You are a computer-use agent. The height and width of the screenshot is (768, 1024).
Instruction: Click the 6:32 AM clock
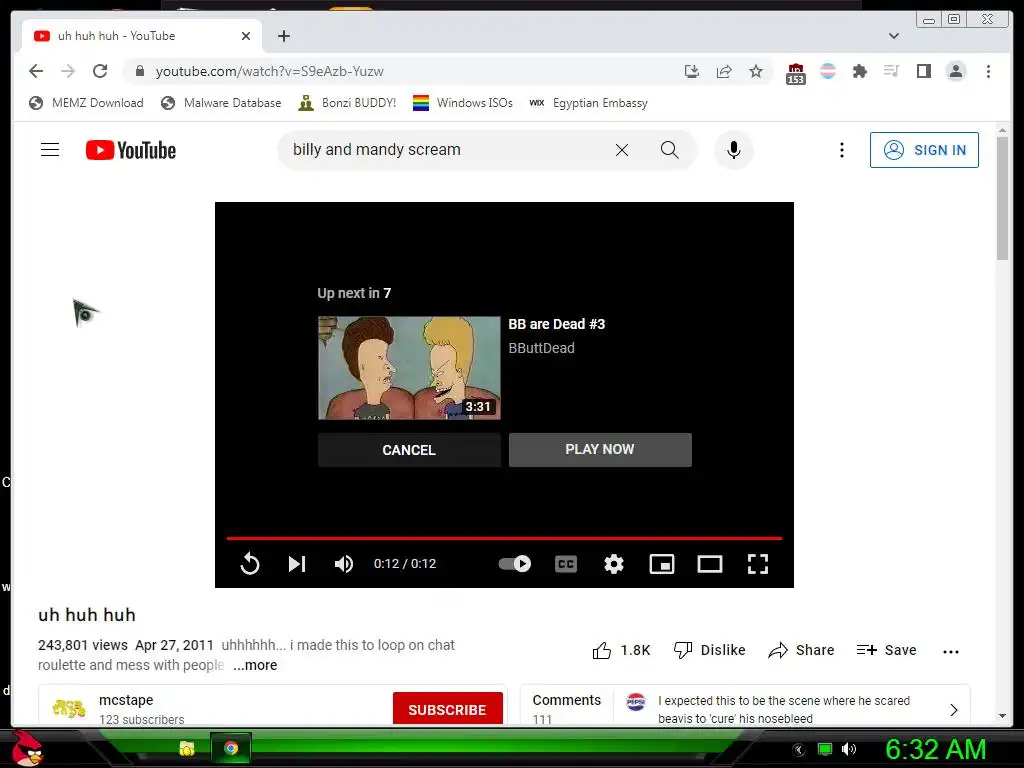click(935, 749)
